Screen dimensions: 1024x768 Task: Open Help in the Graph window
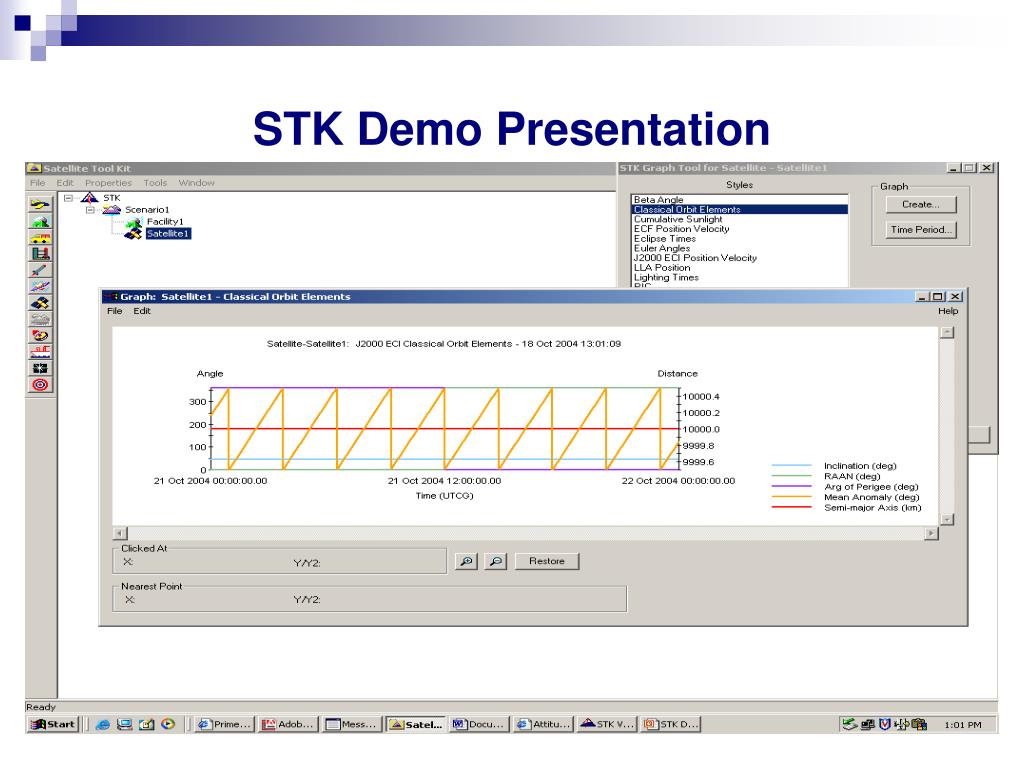click(x=948, y=311)
